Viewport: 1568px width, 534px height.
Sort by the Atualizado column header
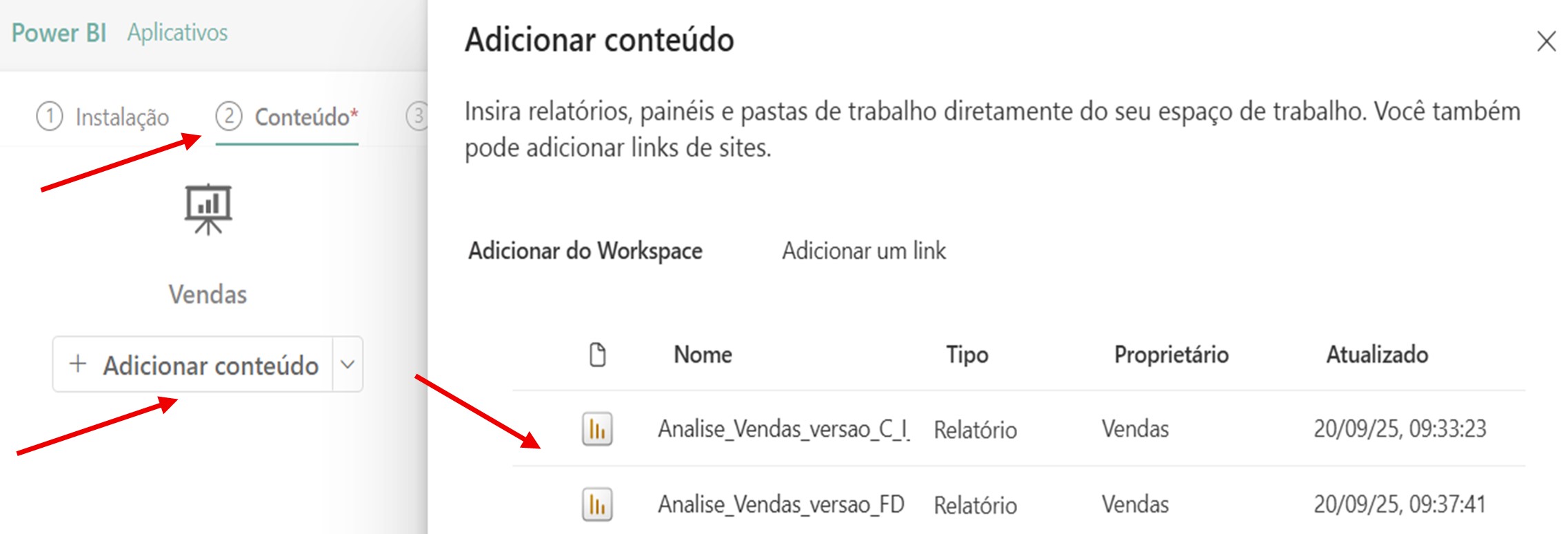click(1377, 355)
